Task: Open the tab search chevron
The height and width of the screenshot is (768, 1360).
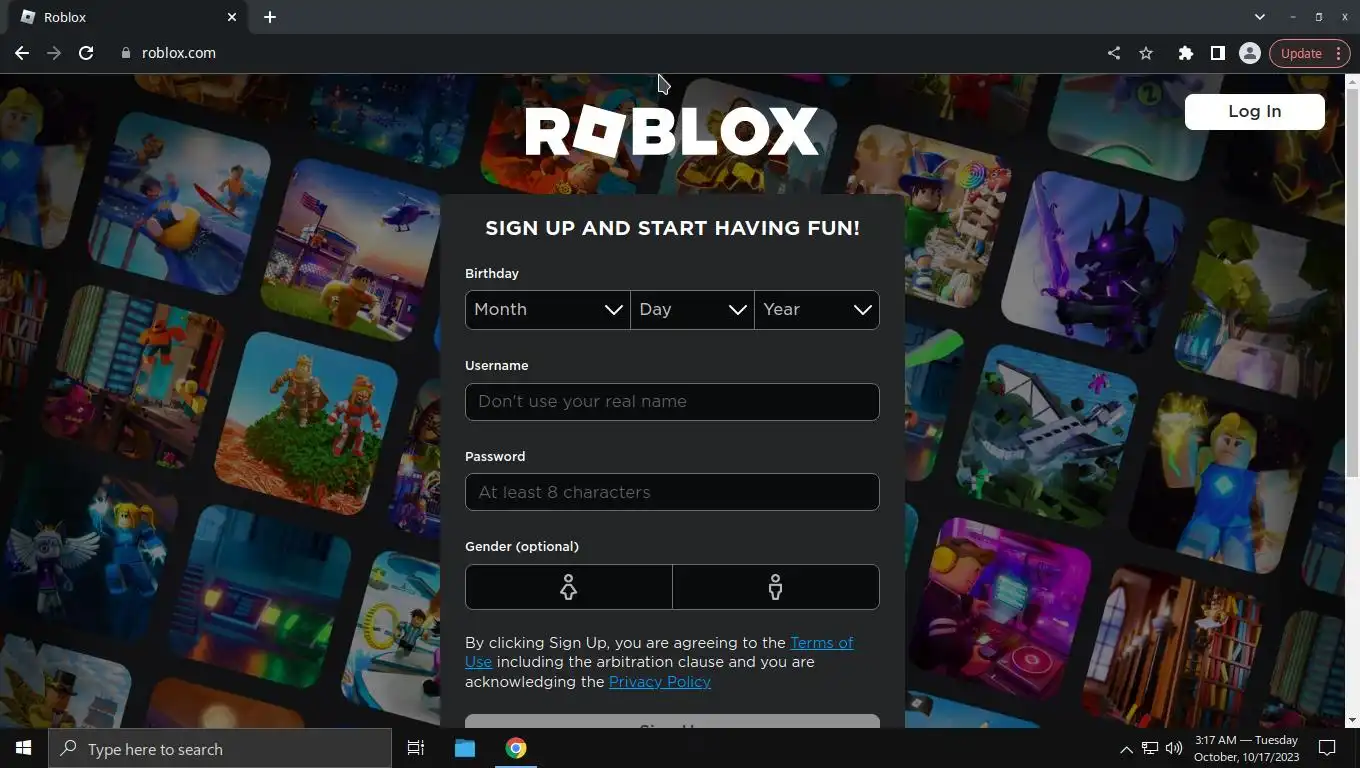Action: click(1260, 17)
